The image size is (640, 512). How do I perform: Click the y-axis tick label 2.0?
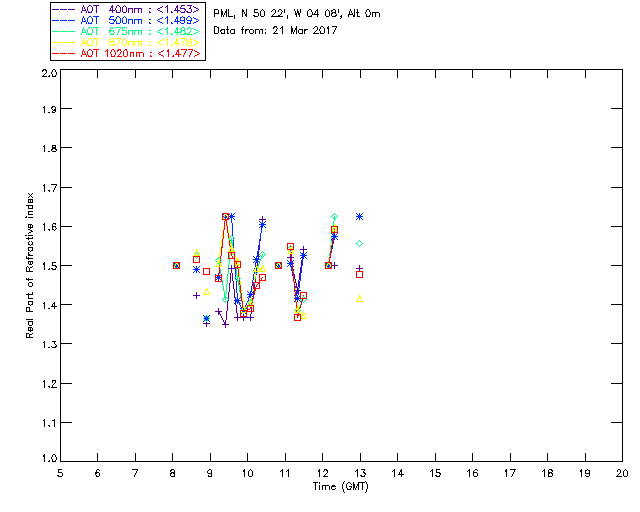49,73
